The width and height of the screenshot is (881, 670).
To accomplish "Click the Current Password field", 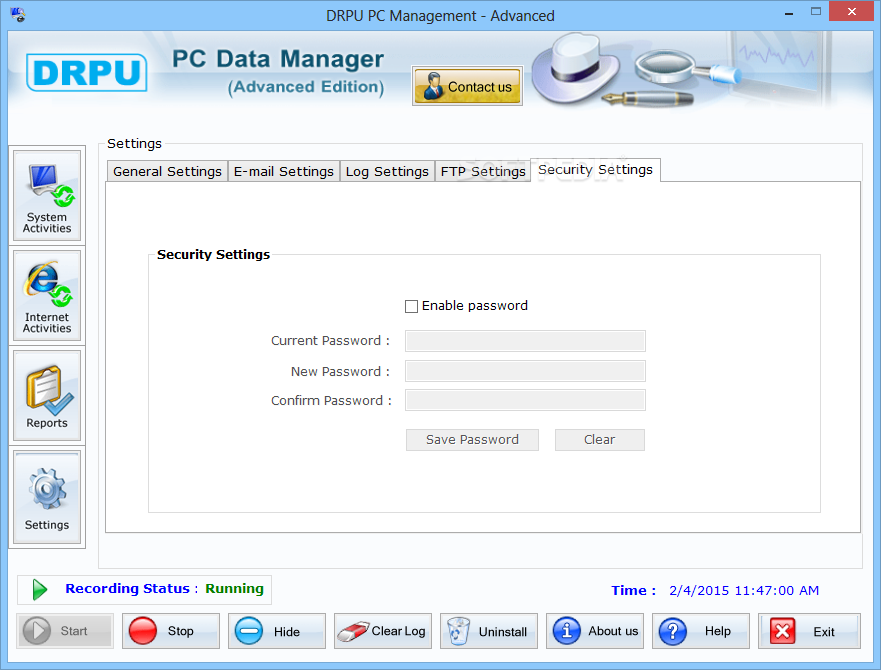I will (525, 341).
